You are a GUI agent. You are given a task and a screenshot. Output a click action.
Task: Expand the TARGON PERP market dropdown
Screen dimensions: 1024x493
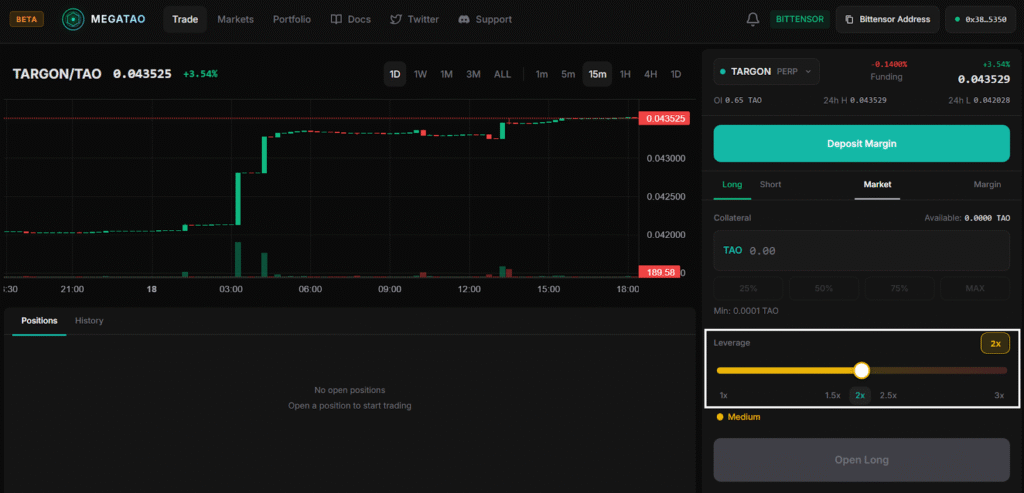click(x=766, y=72)
